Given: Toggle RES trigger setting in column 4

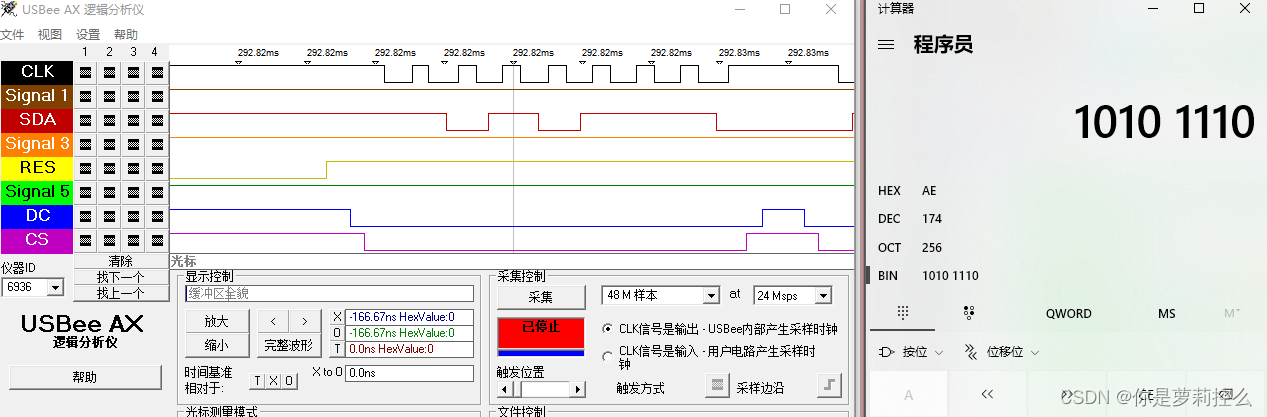Looking at the screenshot, I should pyautogui.click(x=157, y=168).
